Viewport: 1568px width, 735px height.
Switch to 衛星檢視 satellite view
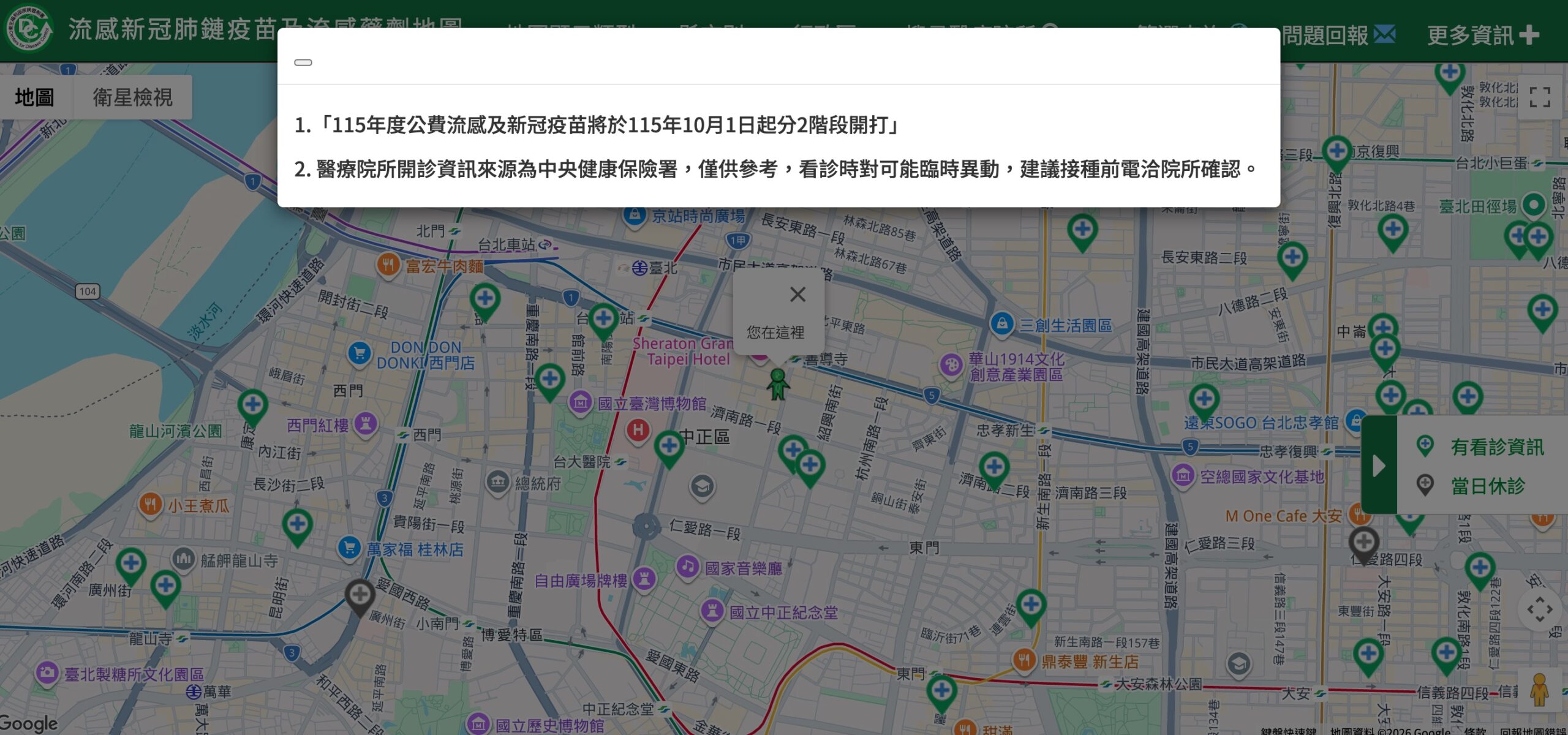click(x=132, y=97)
